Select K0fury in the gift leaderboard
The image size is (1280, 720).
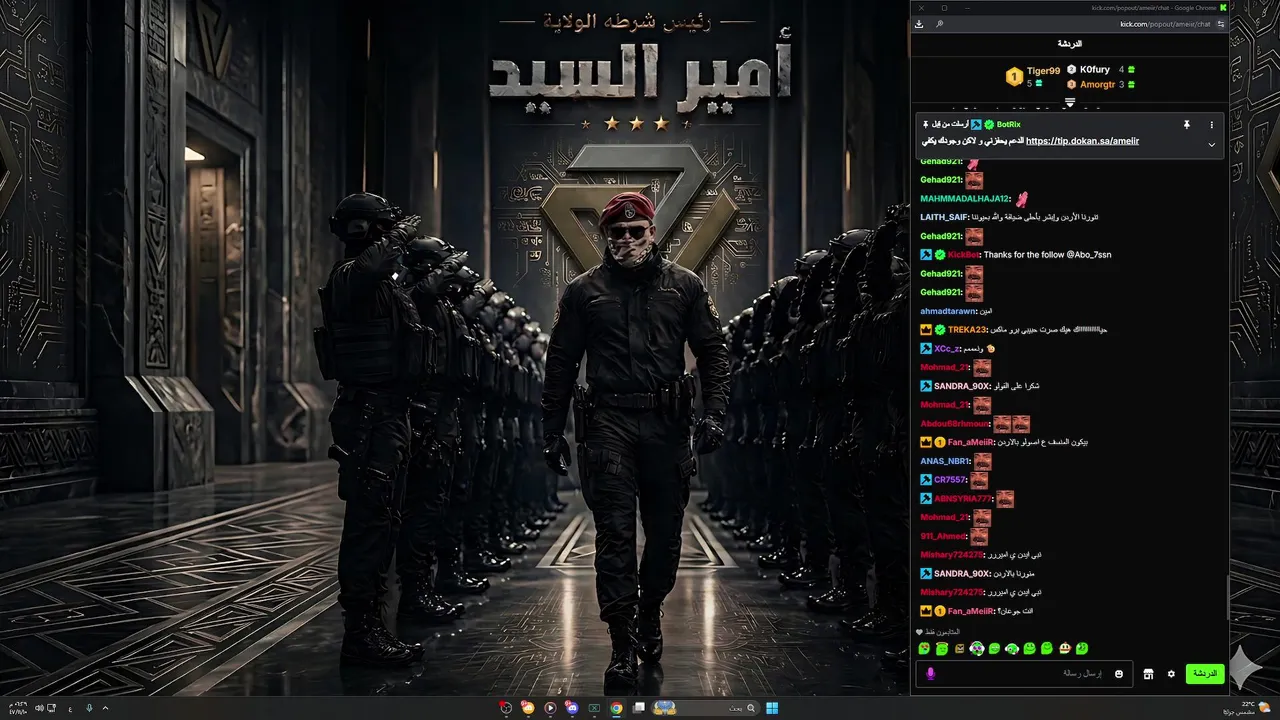(x=1095, y=70)
